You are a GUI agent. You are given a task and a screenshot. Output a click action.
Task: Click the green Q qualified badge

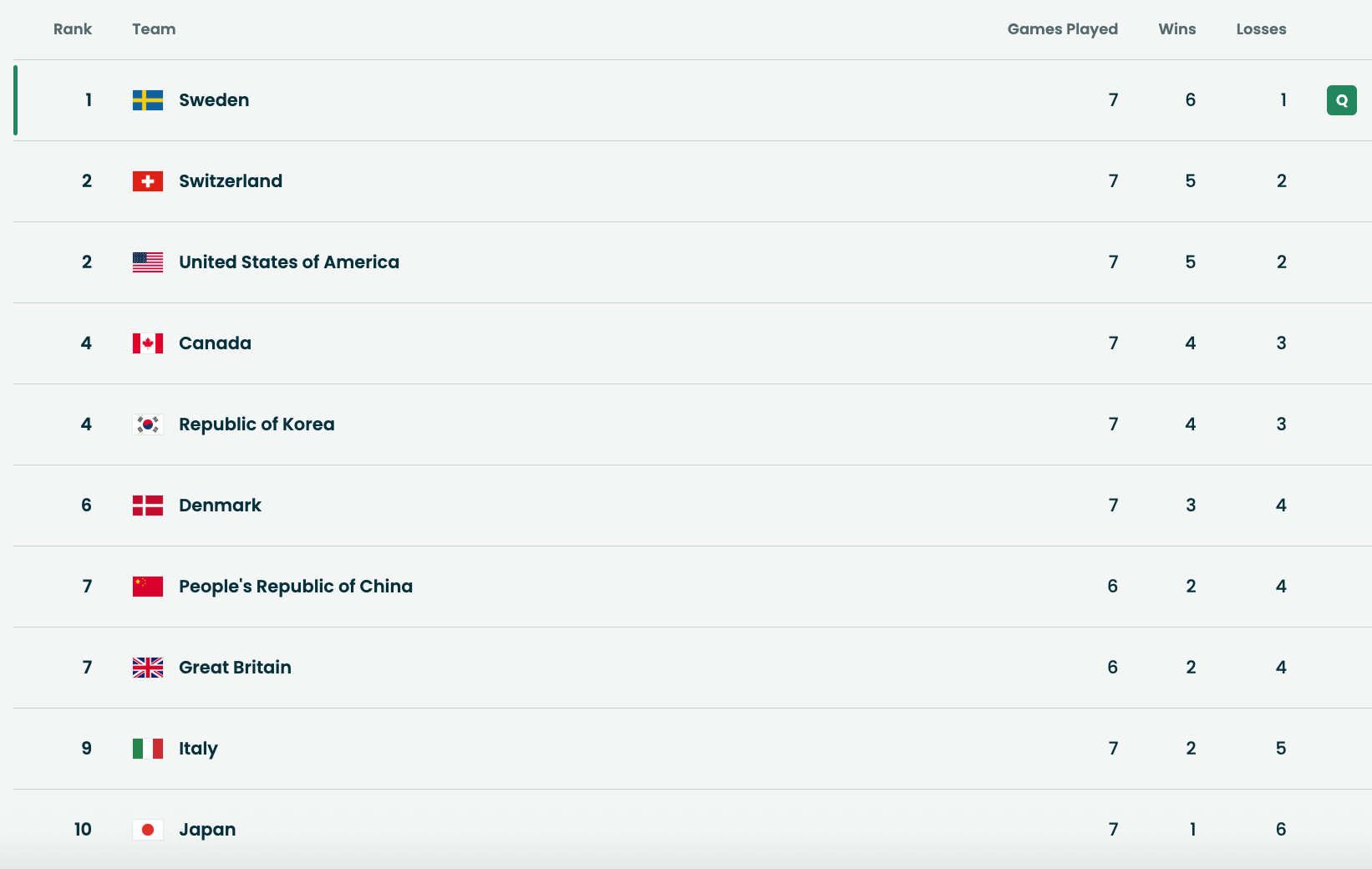point(1341,100)
